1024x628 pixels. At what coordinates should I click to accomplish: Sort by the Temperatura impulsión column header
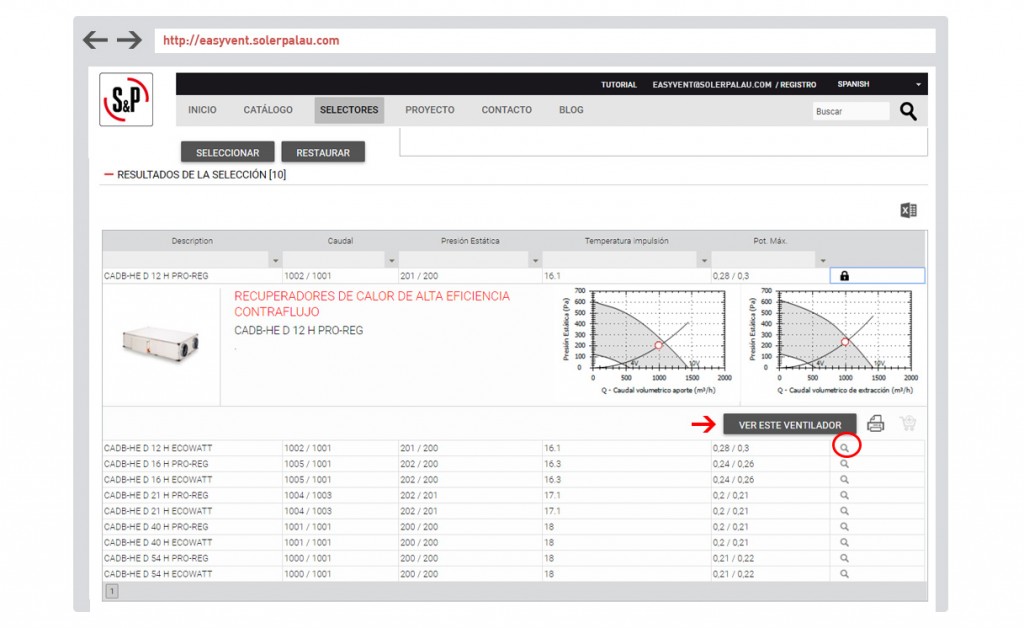pos(626,241)
